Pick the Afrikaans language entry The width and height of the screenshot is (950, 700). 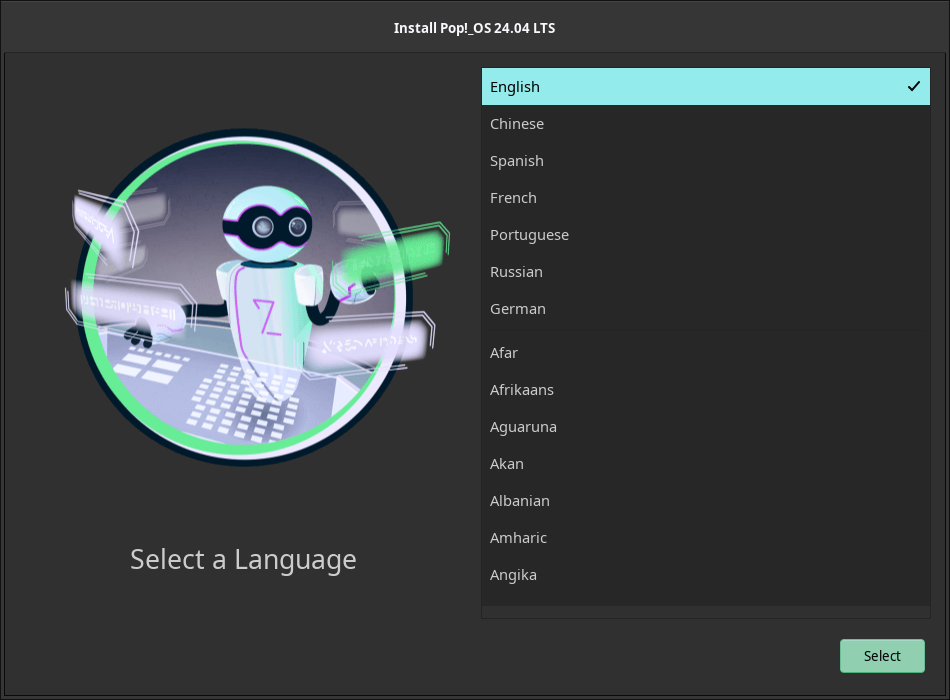[522, 390]
